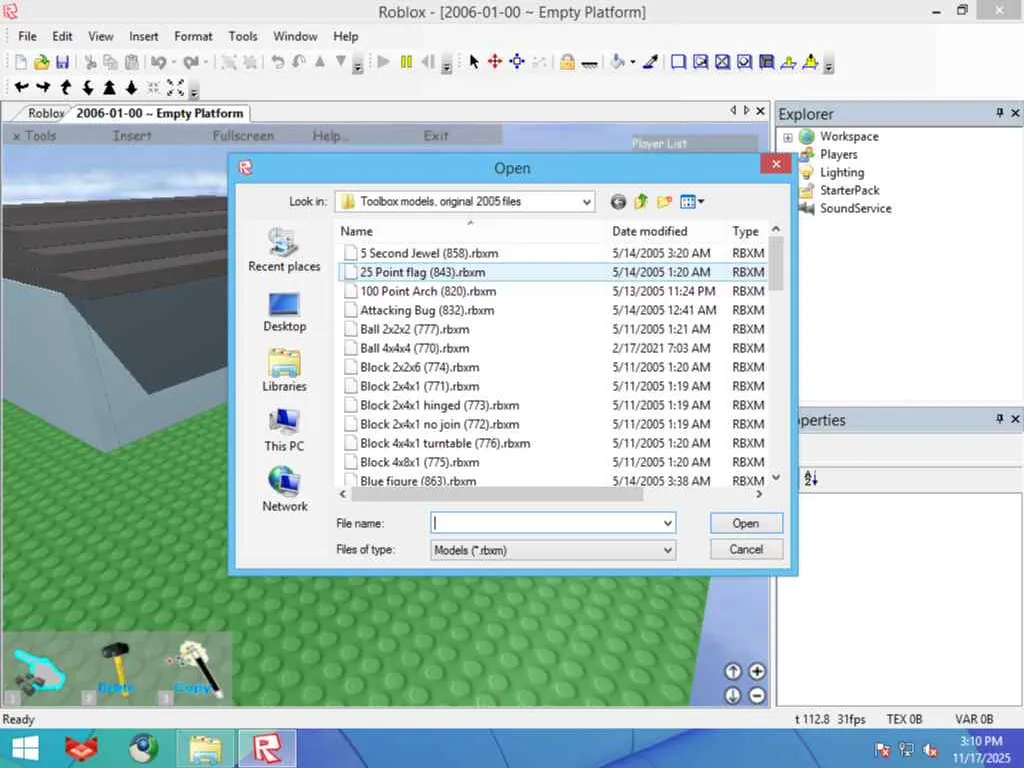This screenshot has height=768, width=1024.
Task: Click the Open button in dialog
Action: pos(746,523)
